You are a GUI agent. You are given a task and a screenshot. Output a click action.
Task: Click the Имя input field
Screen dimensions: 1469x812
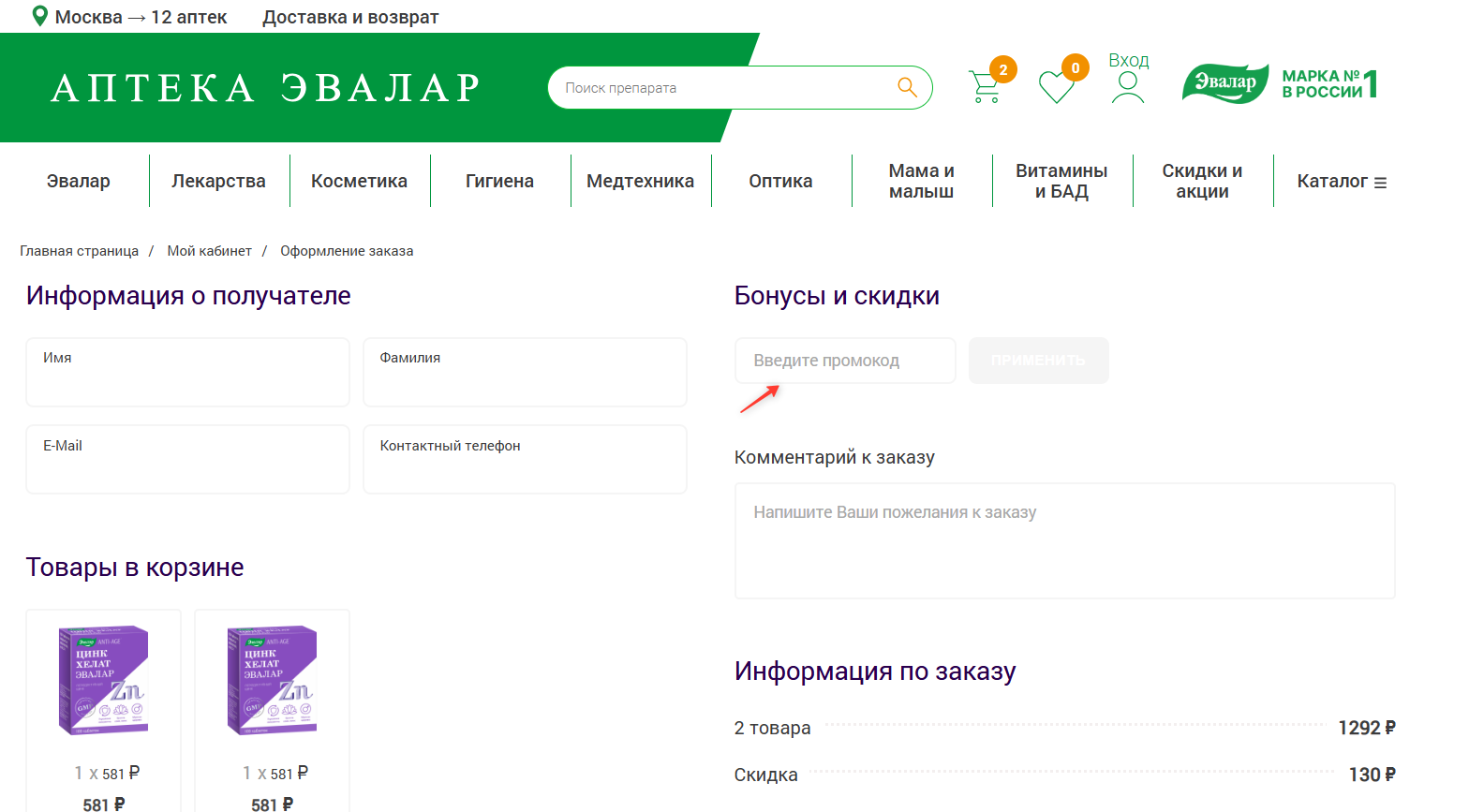click(187, 372)
